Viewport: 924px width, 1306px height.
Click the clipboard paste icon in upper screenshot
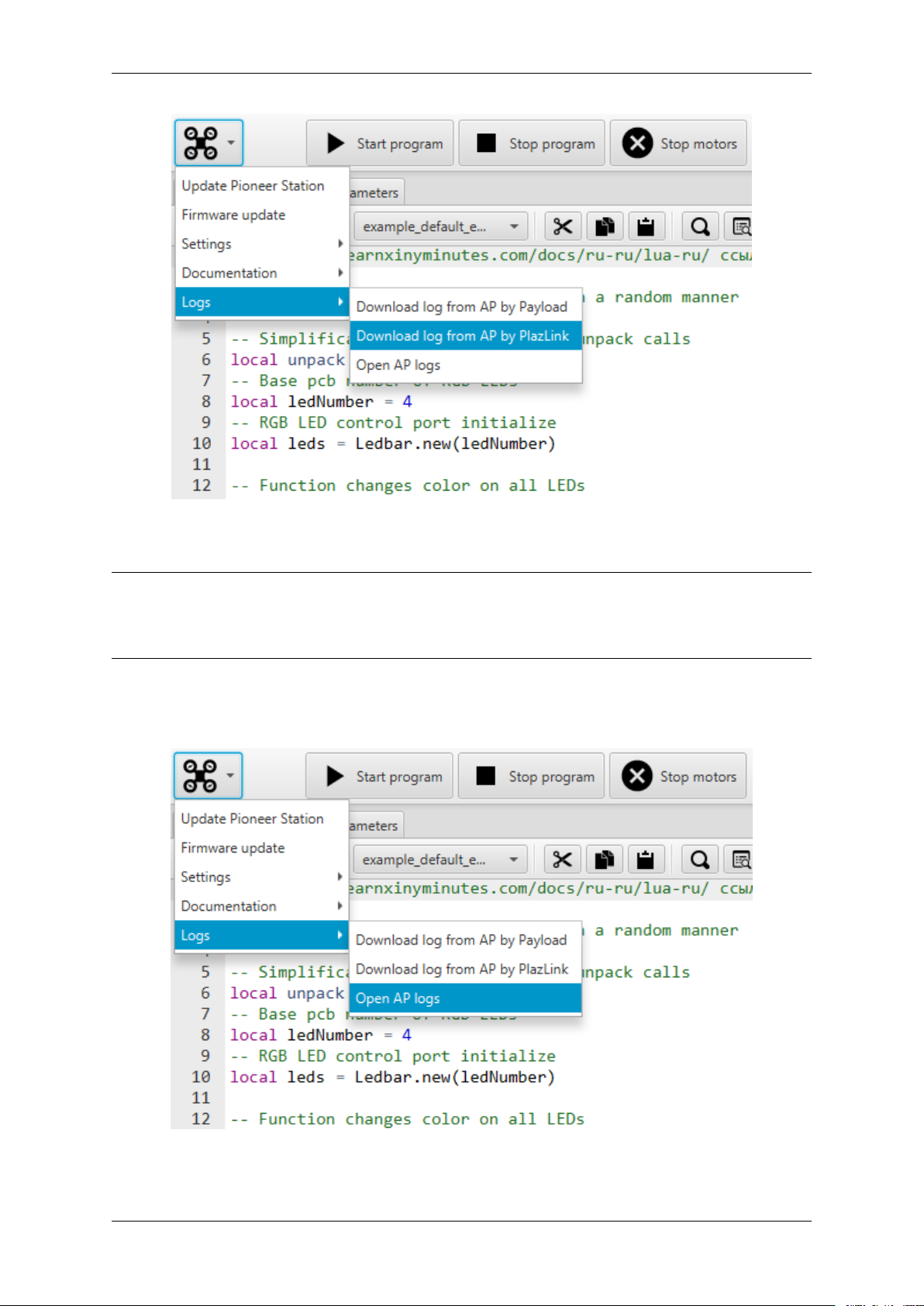click(x=646, y=226)
